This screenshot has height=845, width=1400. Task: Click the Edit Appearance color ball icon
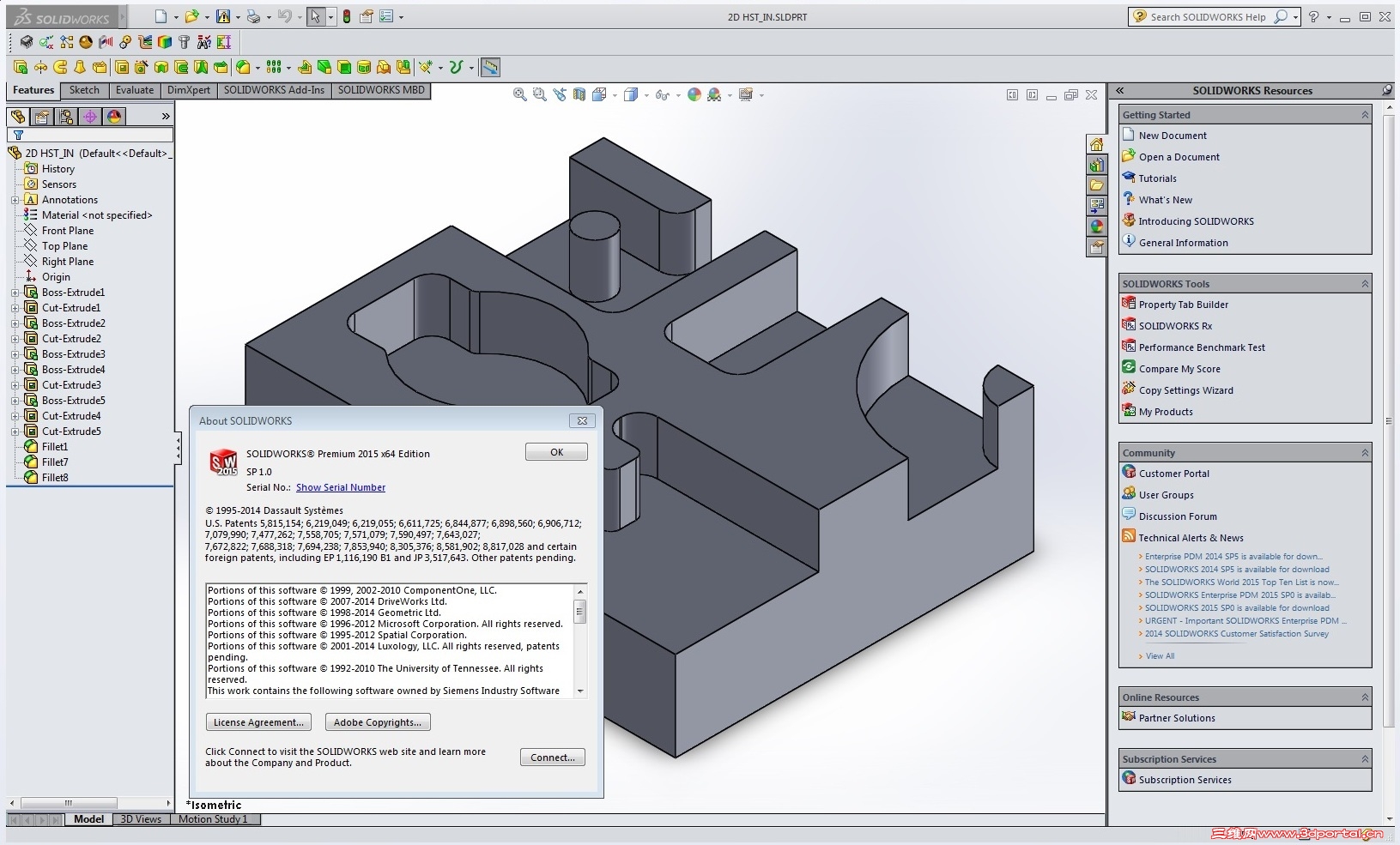pos(694,94)
